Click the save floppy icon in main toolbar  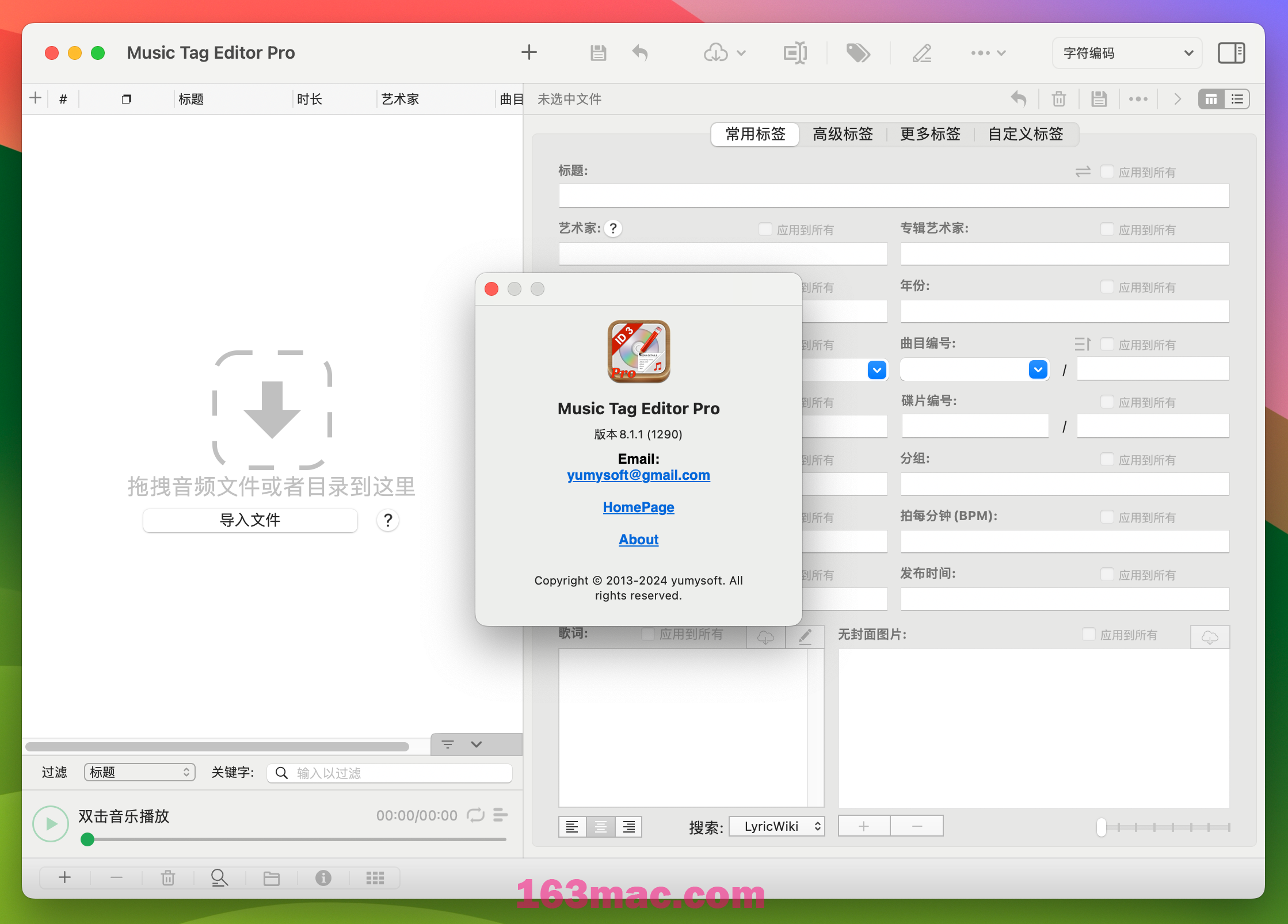point(599,53)
